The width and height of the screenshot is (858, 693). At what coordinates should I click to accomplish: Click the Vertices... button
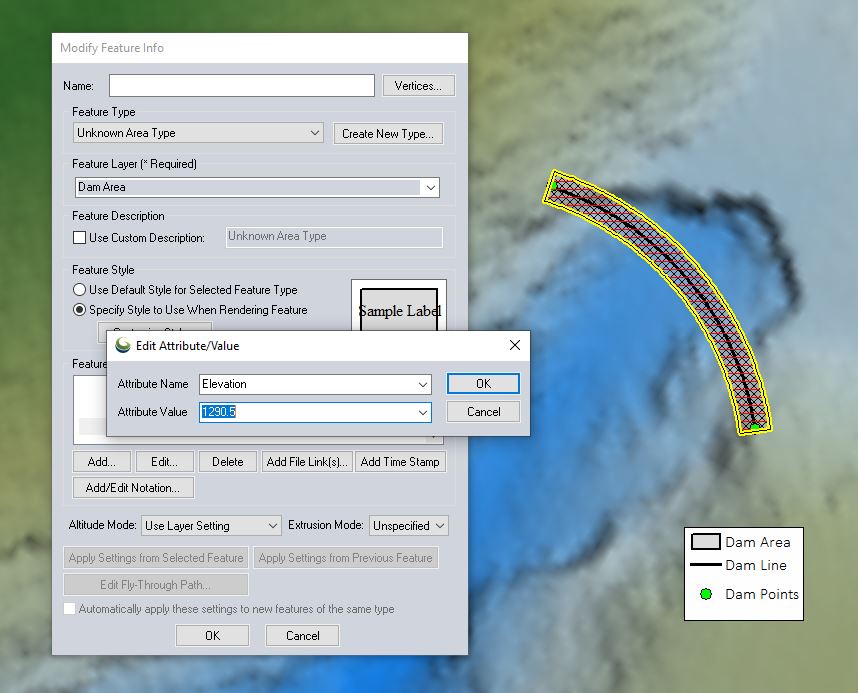pos(418,86)
